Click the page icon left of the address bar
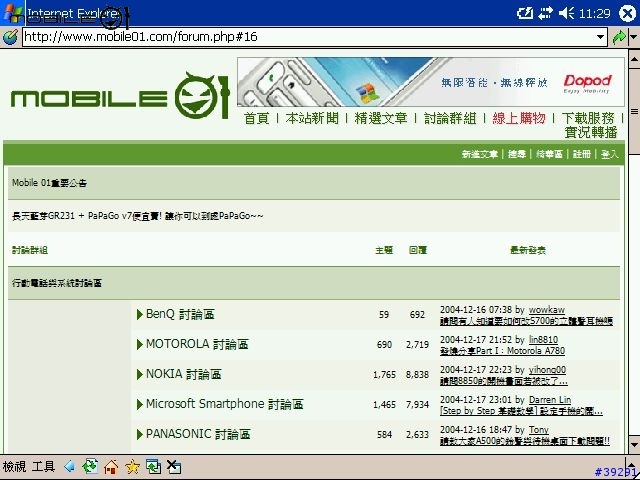Viewport: 640px width, 480px height. pyautogui.click(x=10, y=37)
